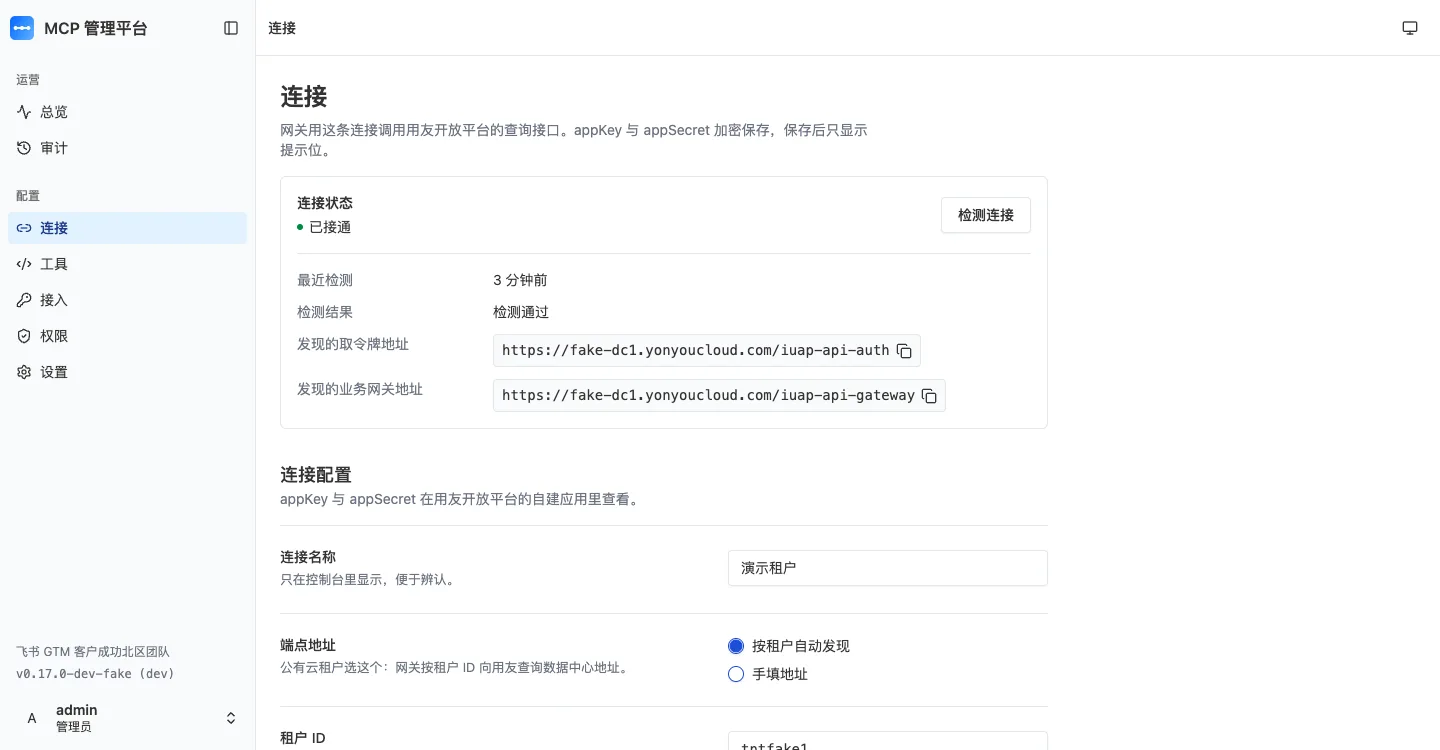Click the https://fake-dc1.yonyoucloud.com/iuap-api-auth URL text
This screenshot has height=750, width=1440.
(696, 351)
